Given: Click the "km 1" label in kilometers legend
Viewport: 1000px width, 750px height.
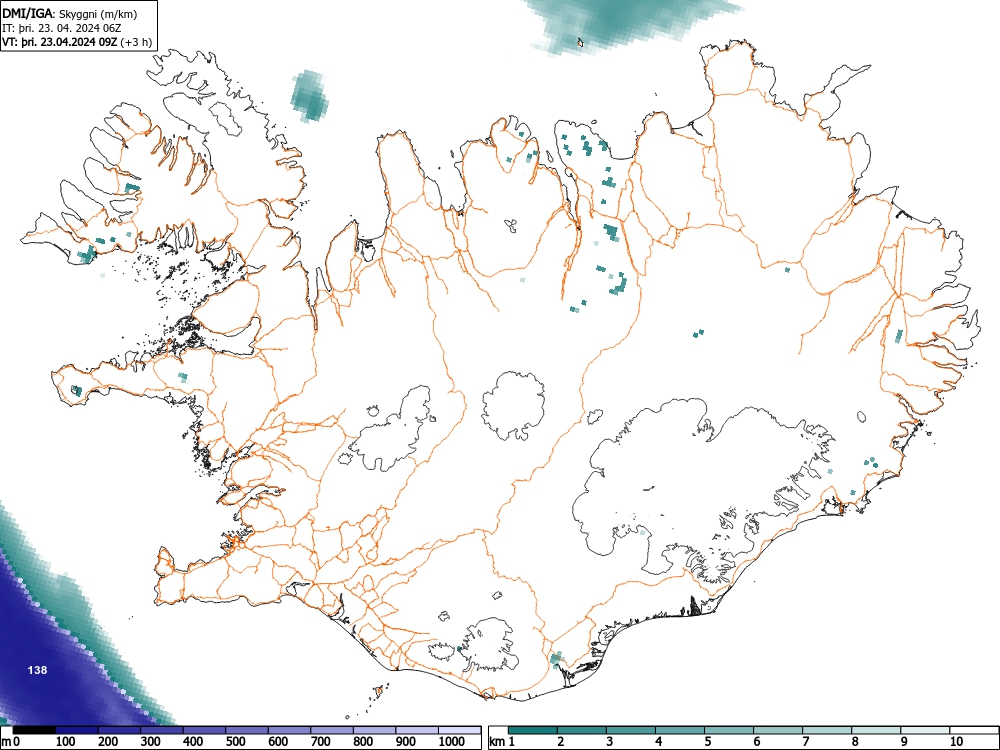Looking at the screenshot, I should pos(502,742).
